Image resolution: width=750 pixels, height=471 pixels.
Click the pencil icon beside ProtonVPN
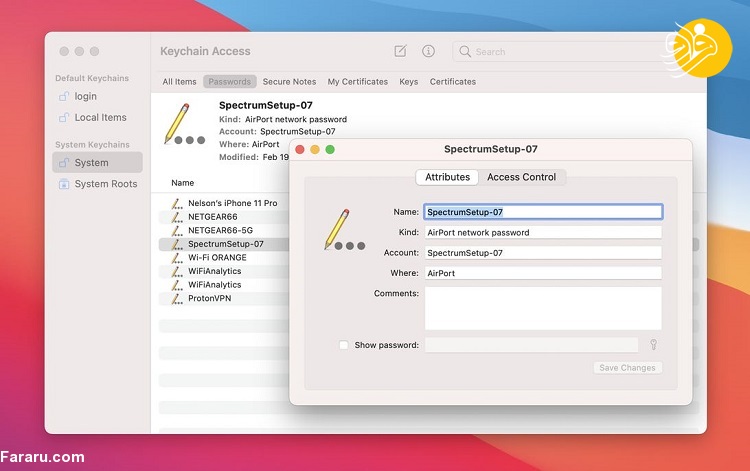(177, 299)
